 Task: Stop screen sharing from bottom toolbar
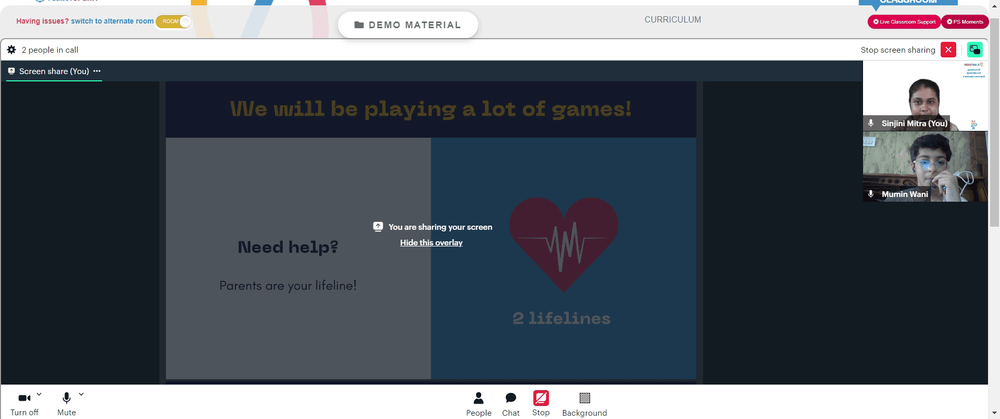(541, 404)
